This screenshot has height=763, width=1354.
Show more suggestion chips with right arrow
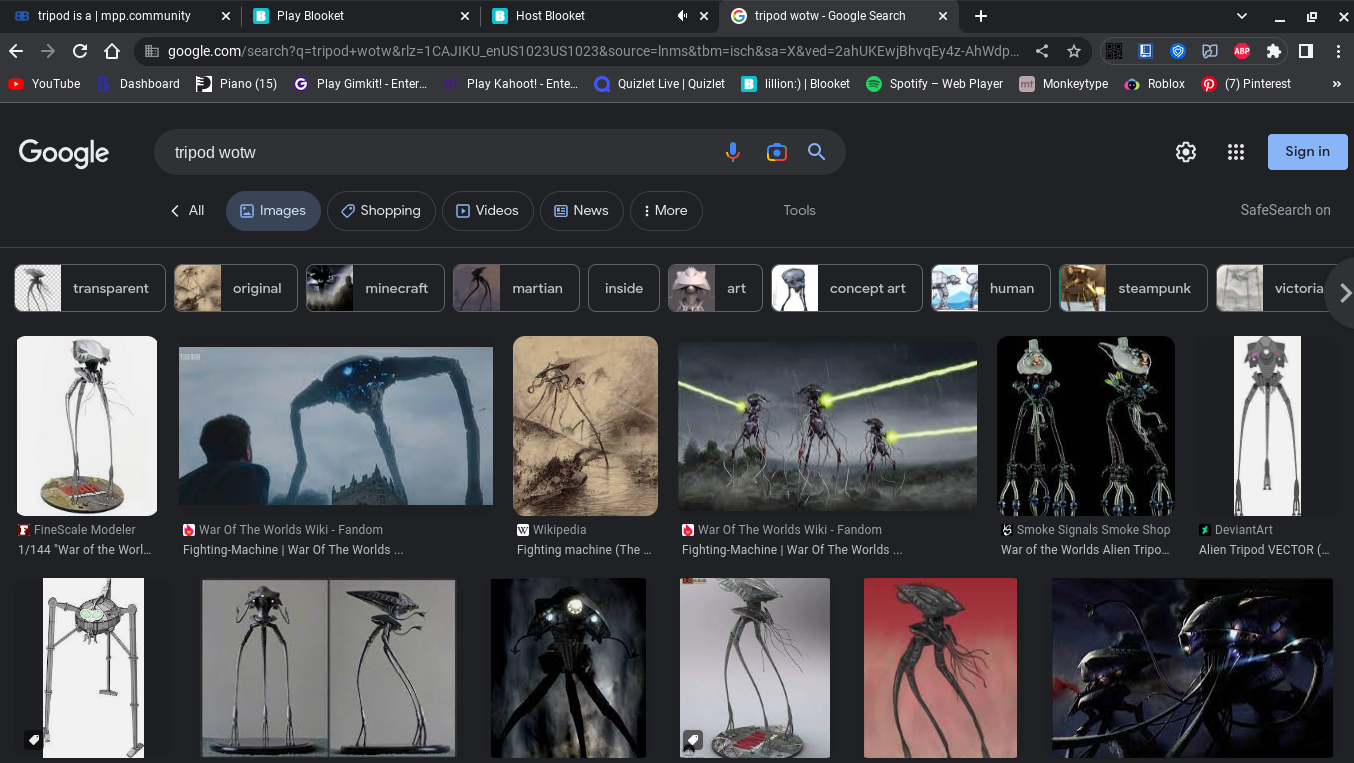tap(1344, 293)
